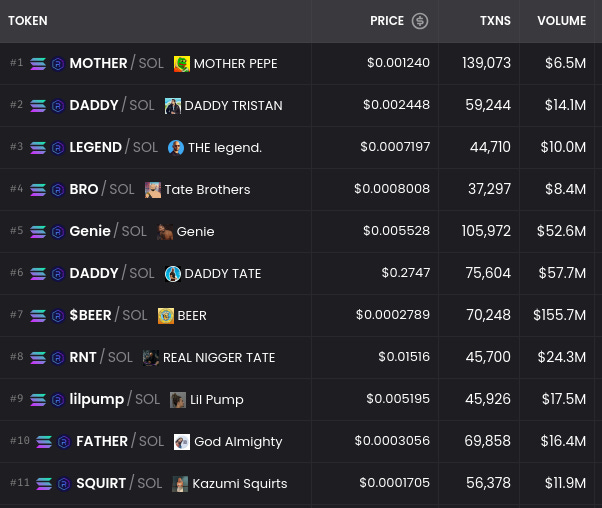Viewport: 602px width, 508px height.
Task: Click the transaction count 69,858
Action: pos(488,441)
